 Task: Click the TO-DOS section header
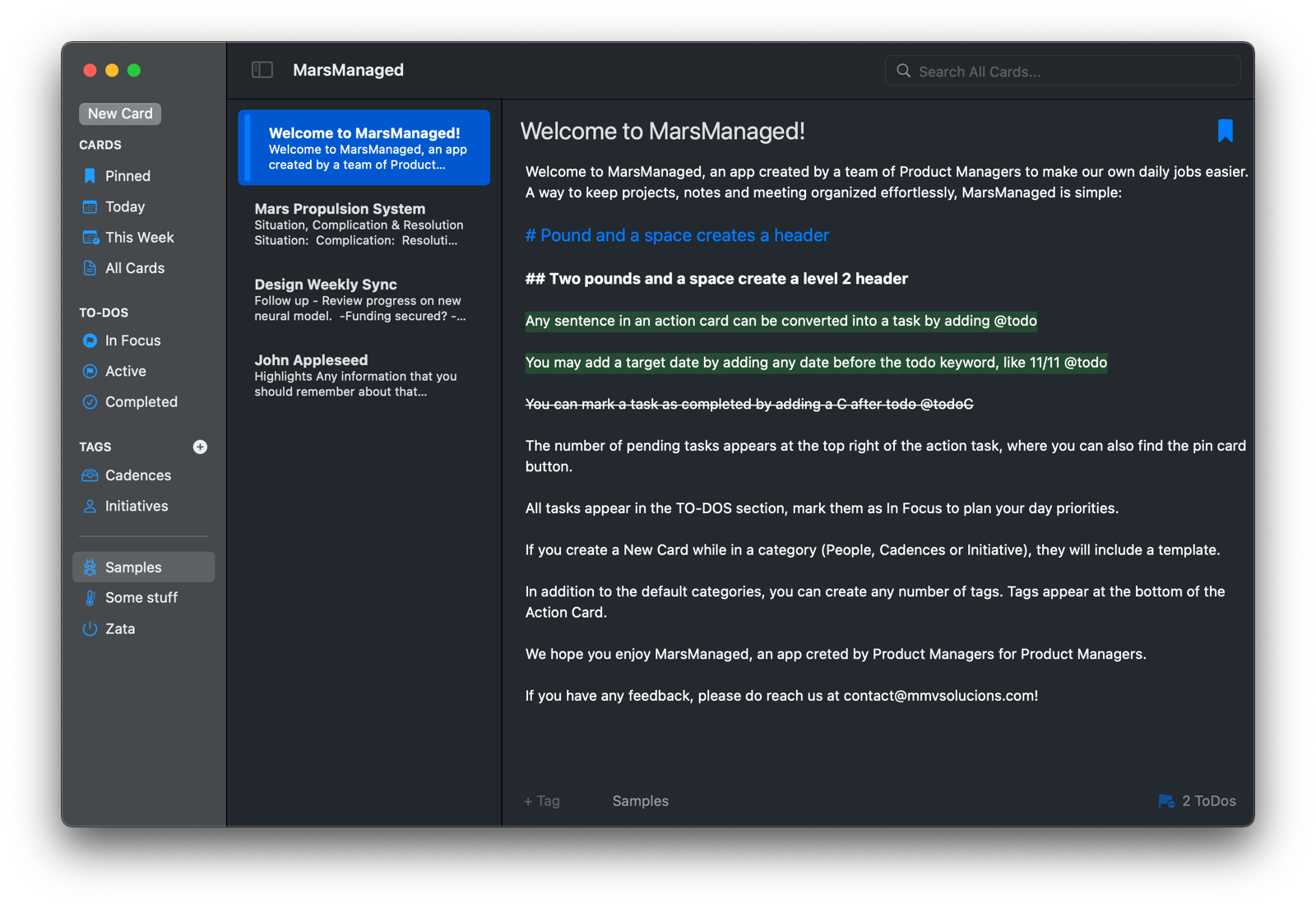tap(104, 313)
